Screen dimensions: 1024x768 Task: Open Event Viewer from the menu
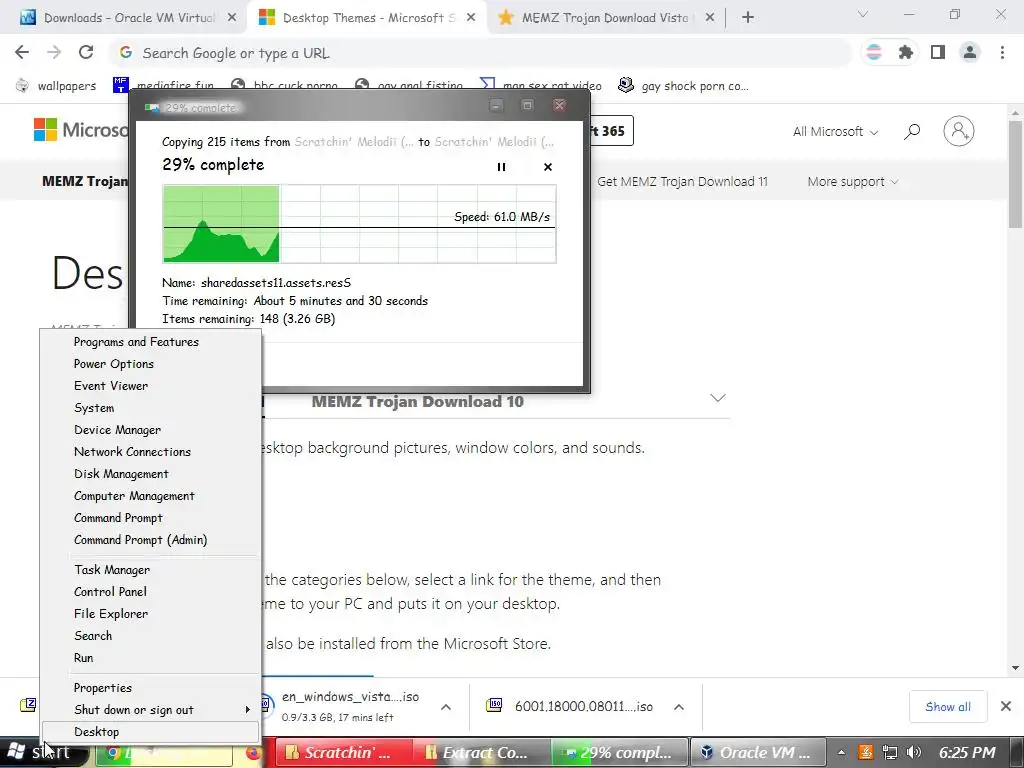[x=150, y=386]
